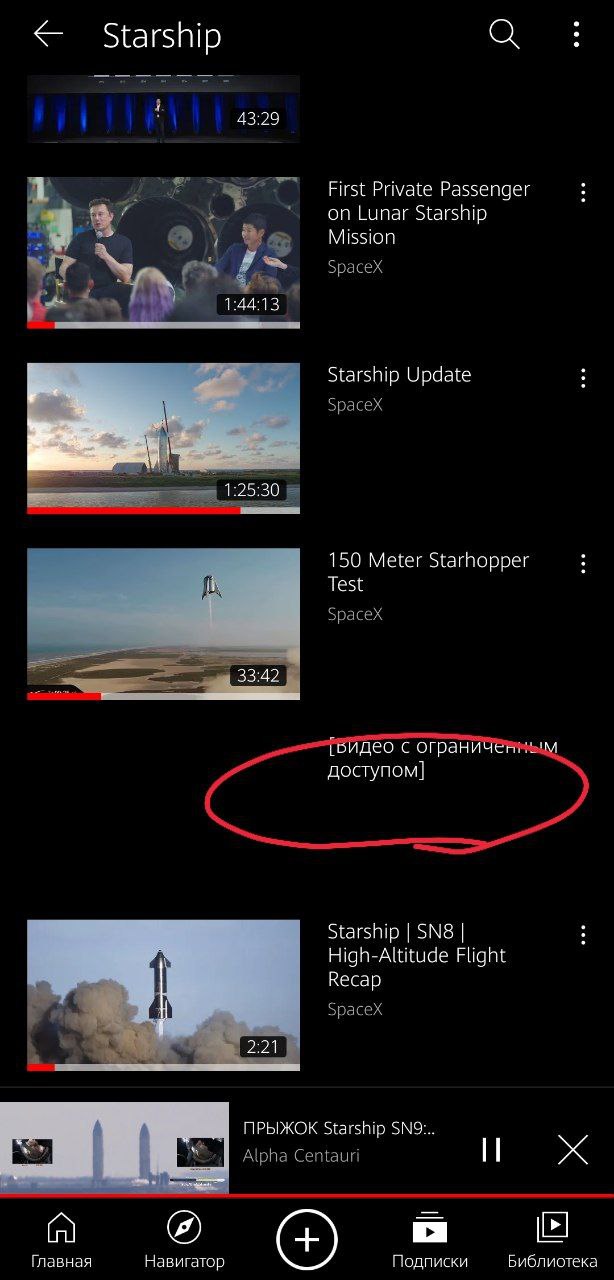Open options for 150 Meter Starhopper Test
This screenshot has height=1280, width=614.
[x=583, y=564]
